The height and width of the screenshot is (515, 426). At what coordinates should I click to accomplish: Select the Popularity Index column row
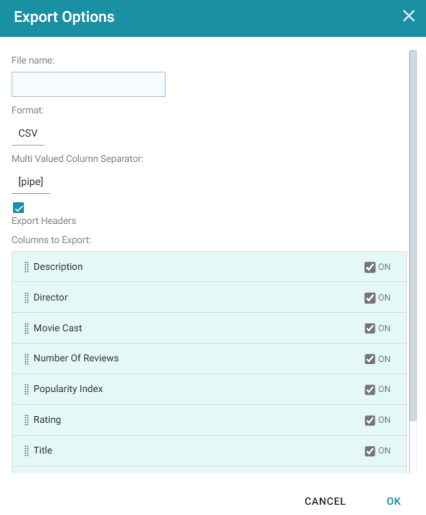point(209,389)
